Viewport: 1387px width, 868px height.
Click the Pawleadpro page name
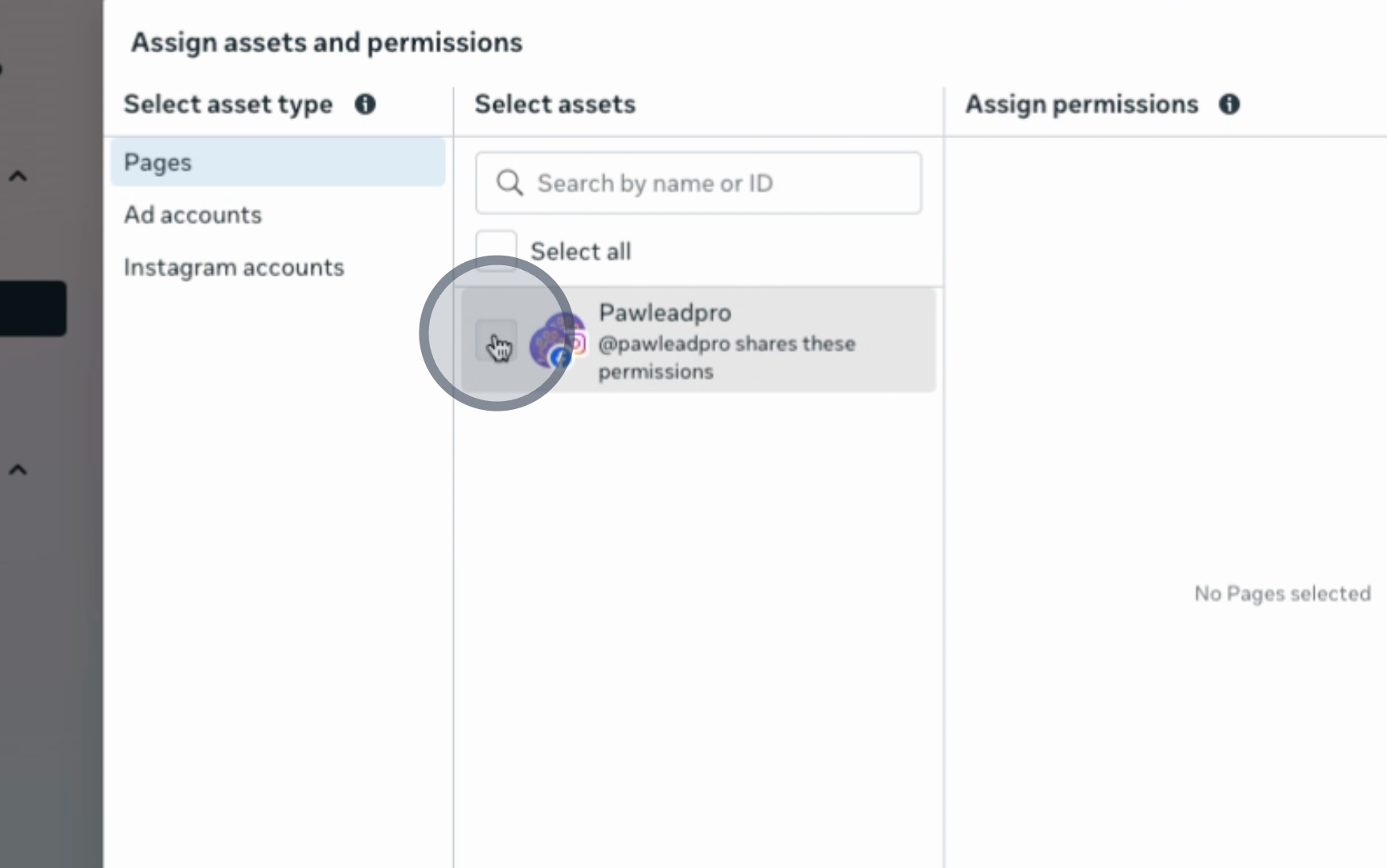pos(665,312)
